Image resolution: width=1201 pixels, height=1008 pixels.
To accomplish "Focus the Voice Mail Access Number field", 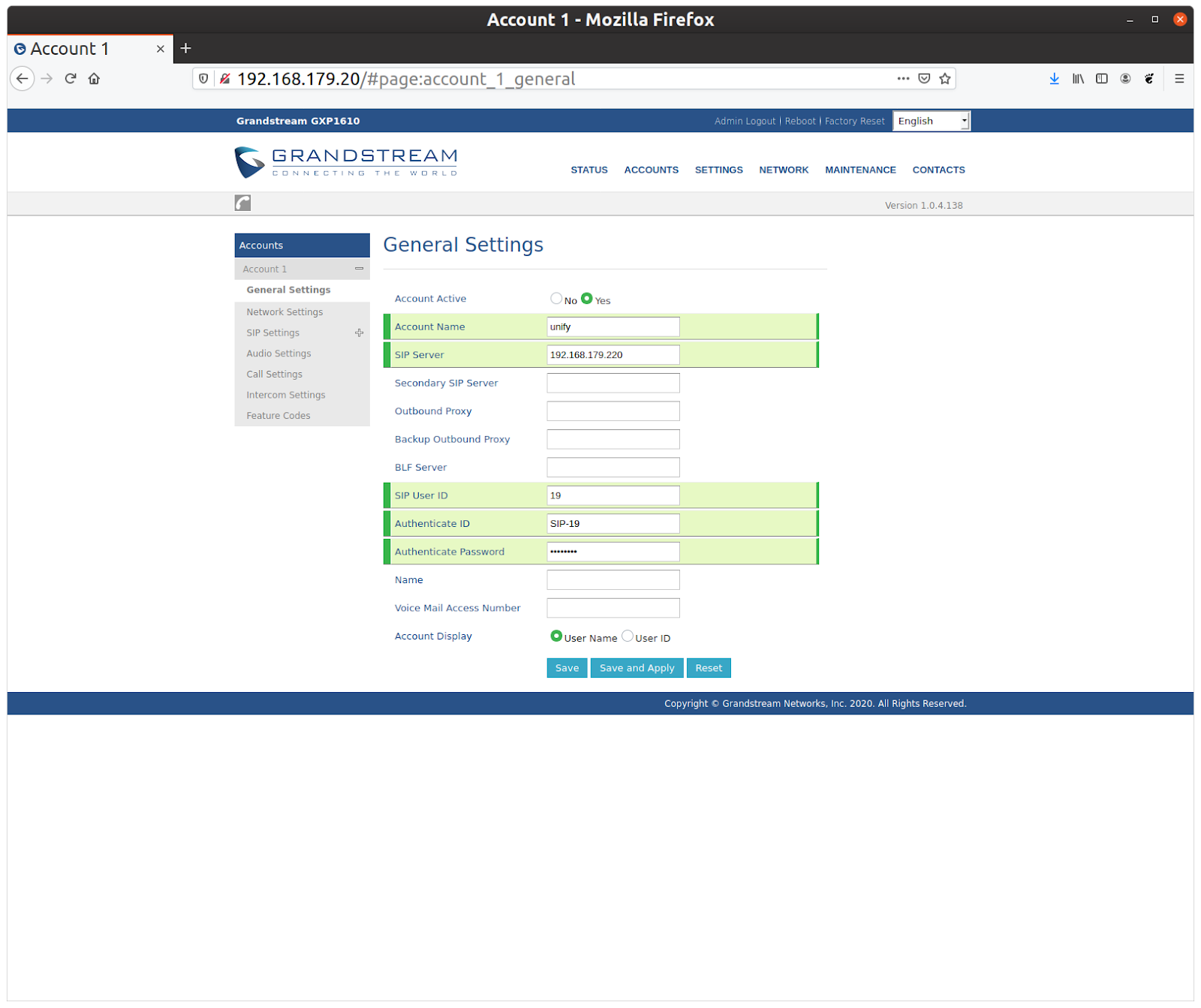I will (x=613, y=608).
